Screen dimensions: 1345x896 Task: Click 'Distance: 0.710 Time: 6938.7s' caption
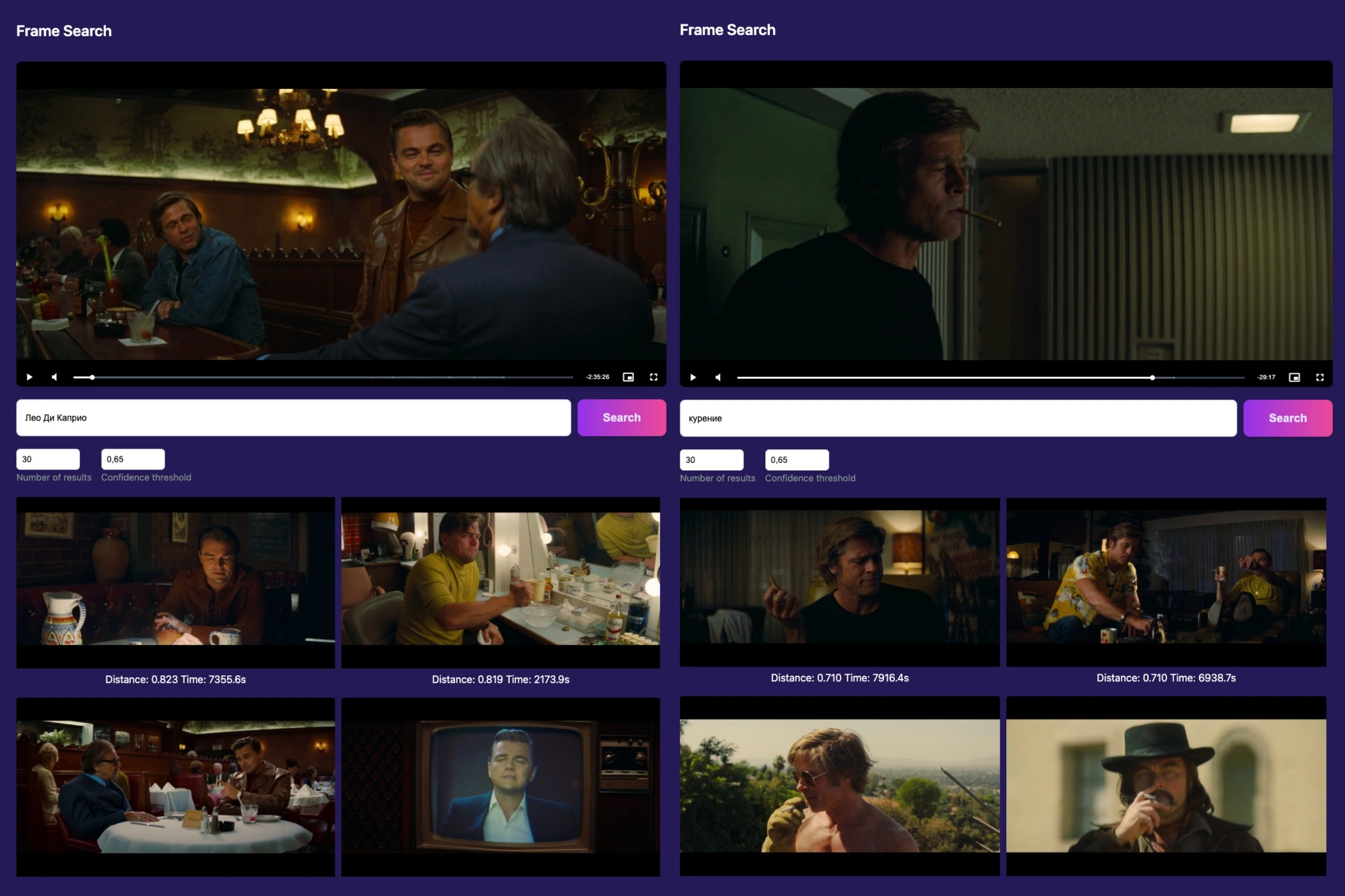(x=1166, y=678)
